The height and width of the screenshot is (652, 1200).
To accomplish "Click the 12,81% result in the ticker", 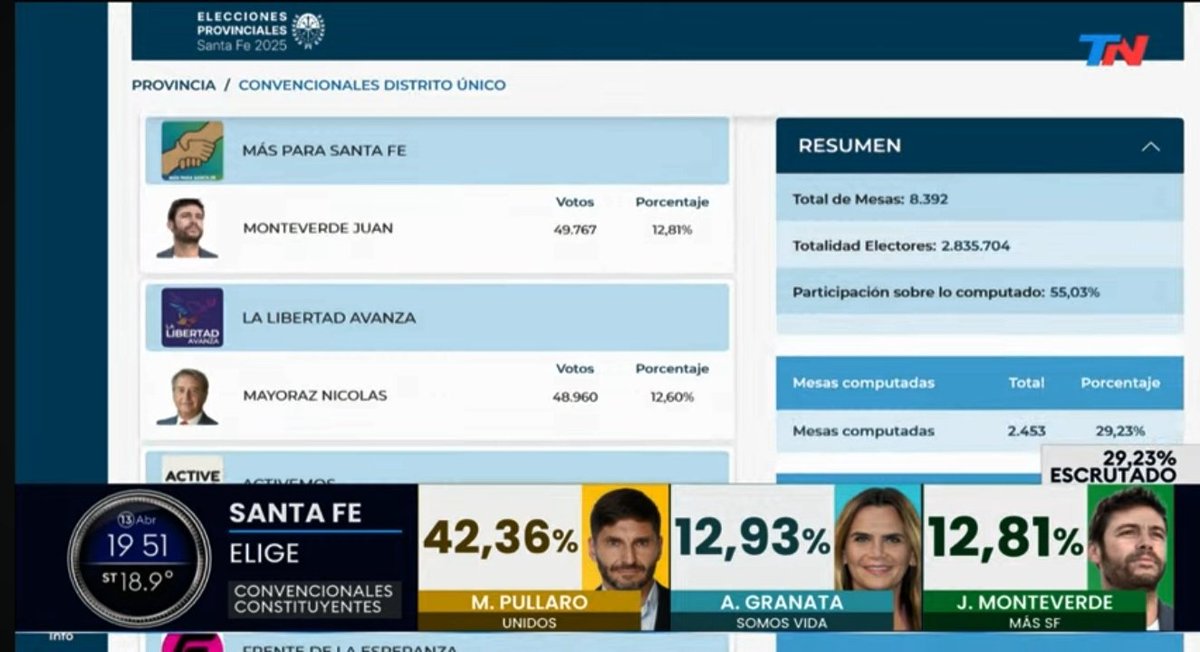I will (x=1005, y=537).
